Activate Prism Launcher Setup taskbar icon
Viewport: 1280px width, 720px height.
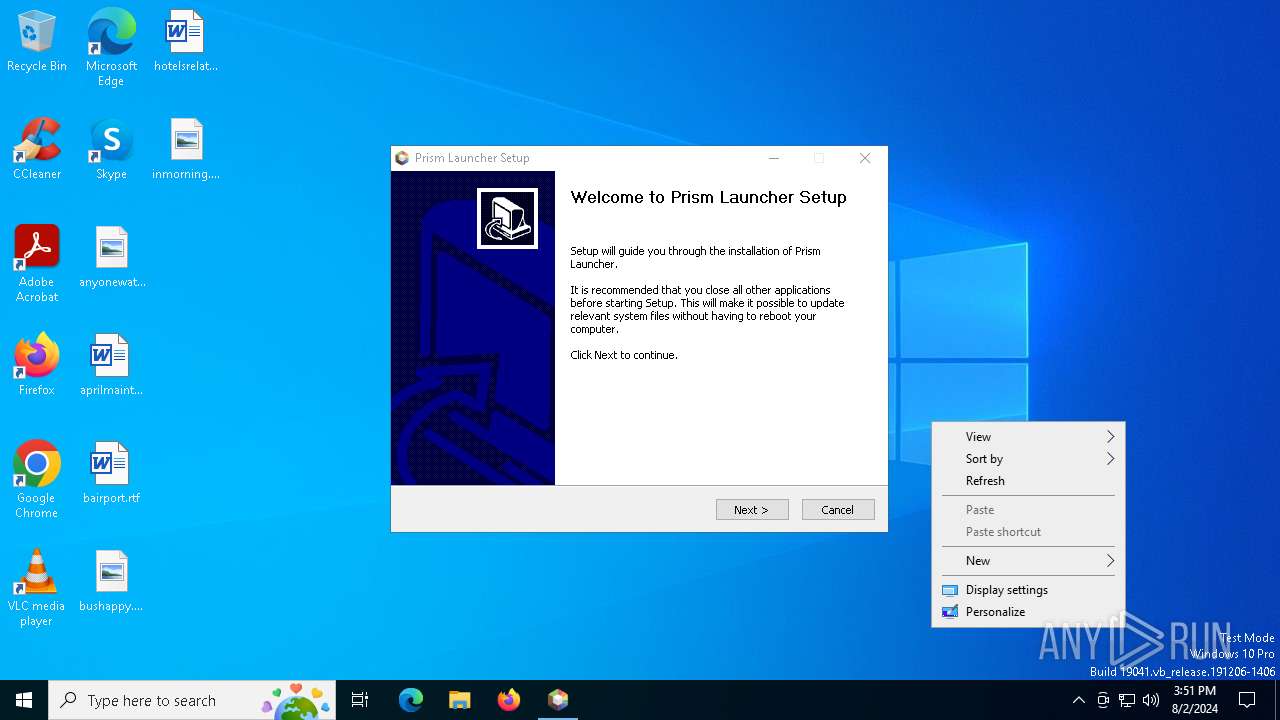[558, 700]
